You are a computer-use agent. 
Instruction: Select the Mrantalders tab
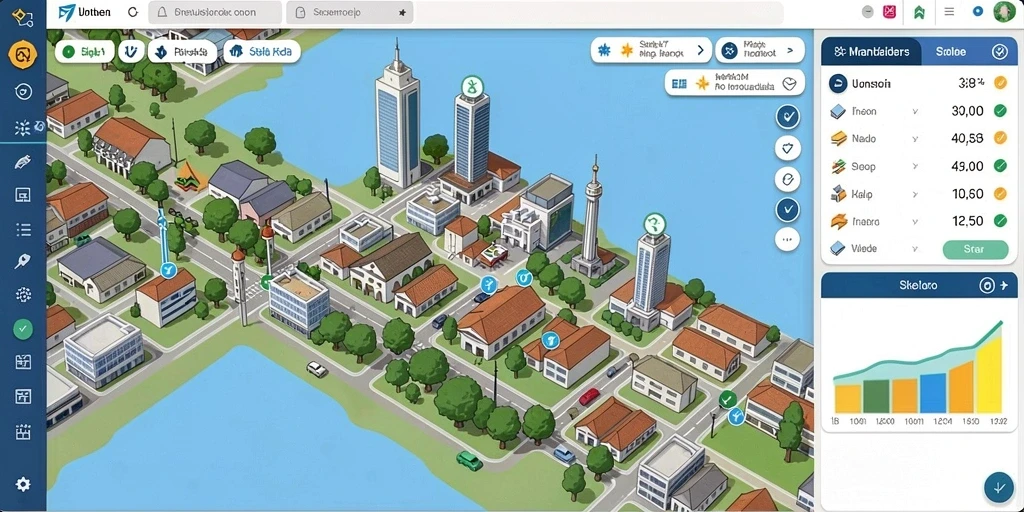coord(871,52)
